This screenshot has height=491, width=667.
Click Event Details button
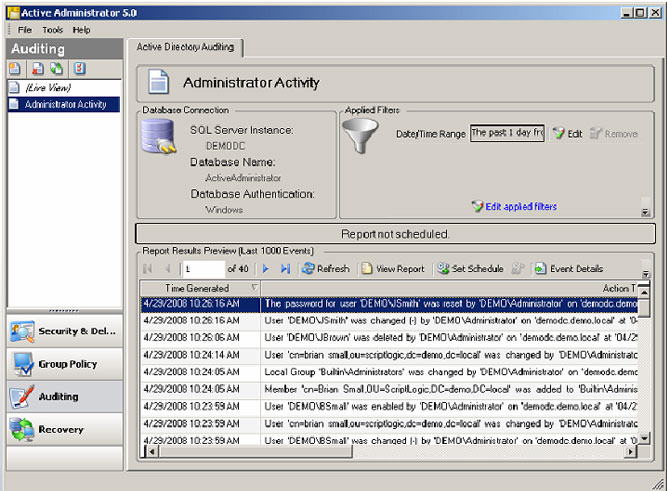pos(569,268)
